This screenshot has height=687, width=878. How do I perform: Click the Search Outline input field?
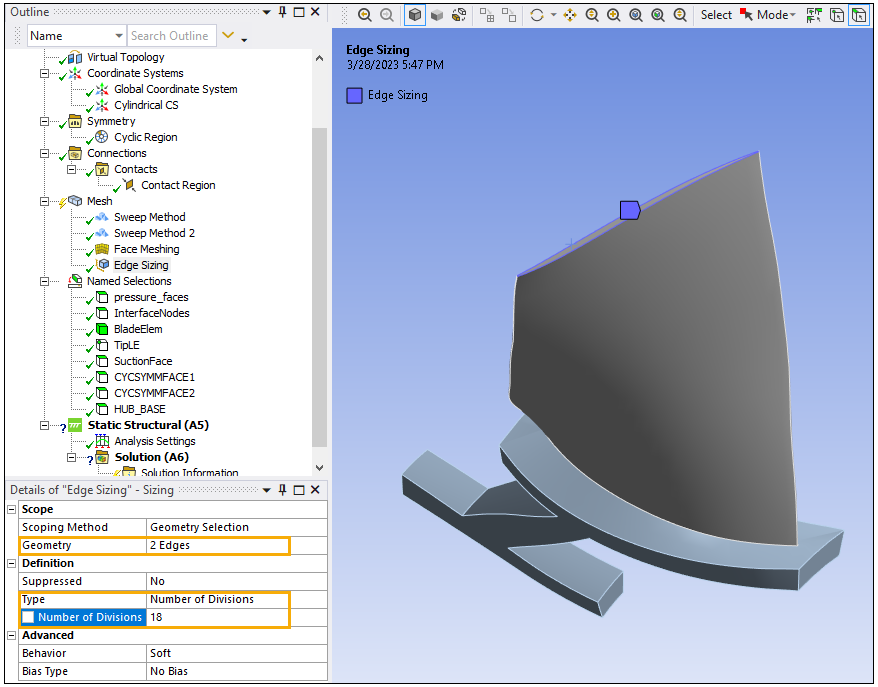point(170,36)
